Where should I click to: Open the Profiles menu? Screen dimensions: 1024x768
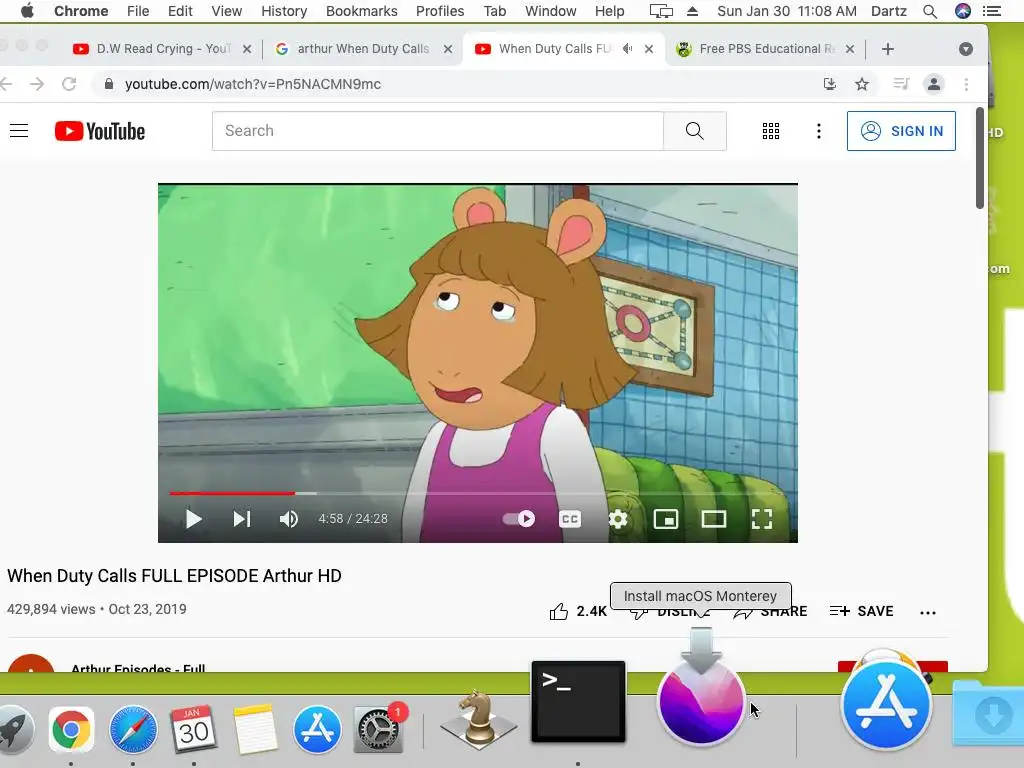440,11
